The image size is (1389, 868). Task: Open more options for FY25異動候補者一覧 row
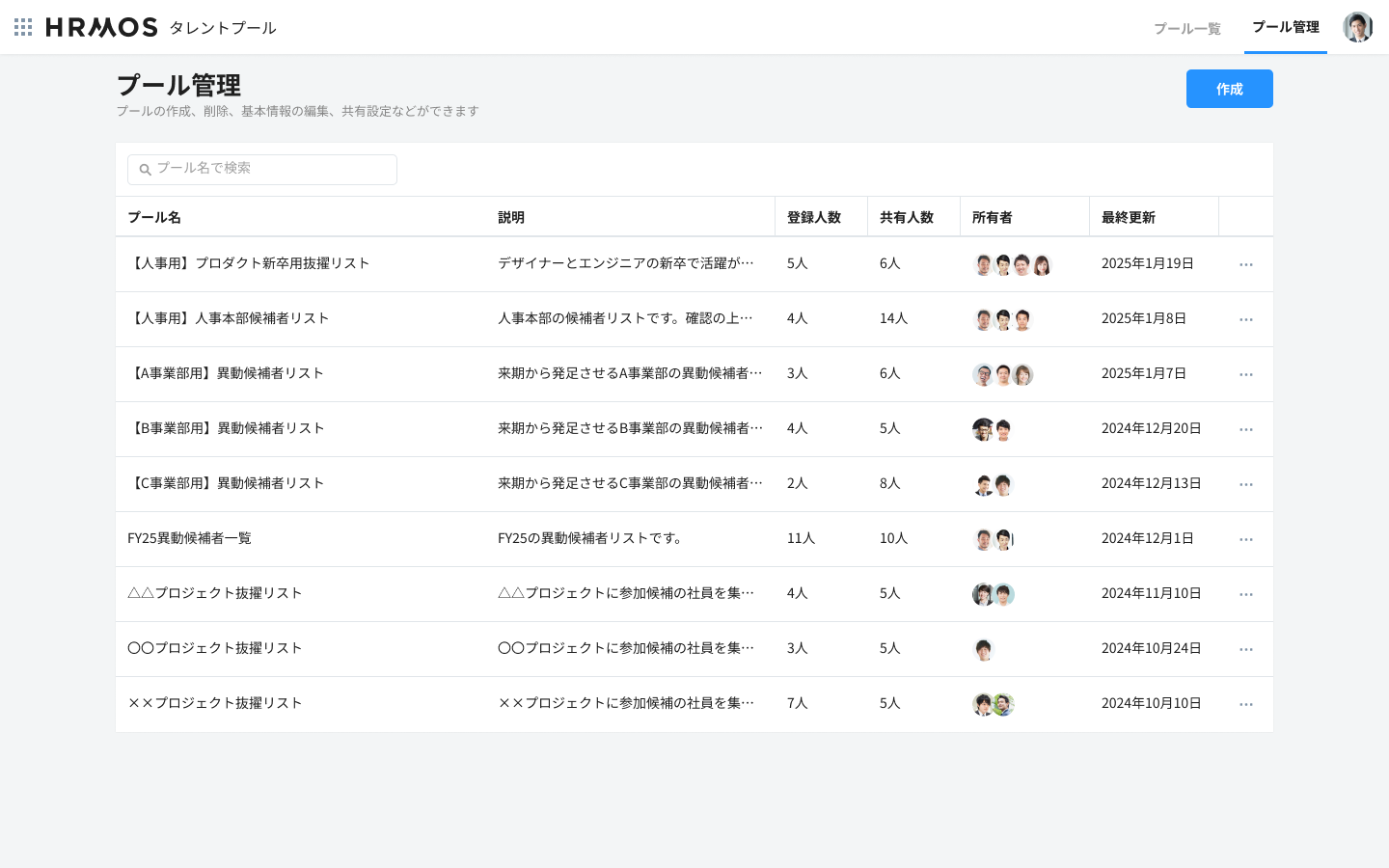pyautogui.click(x=1245, y=539)
